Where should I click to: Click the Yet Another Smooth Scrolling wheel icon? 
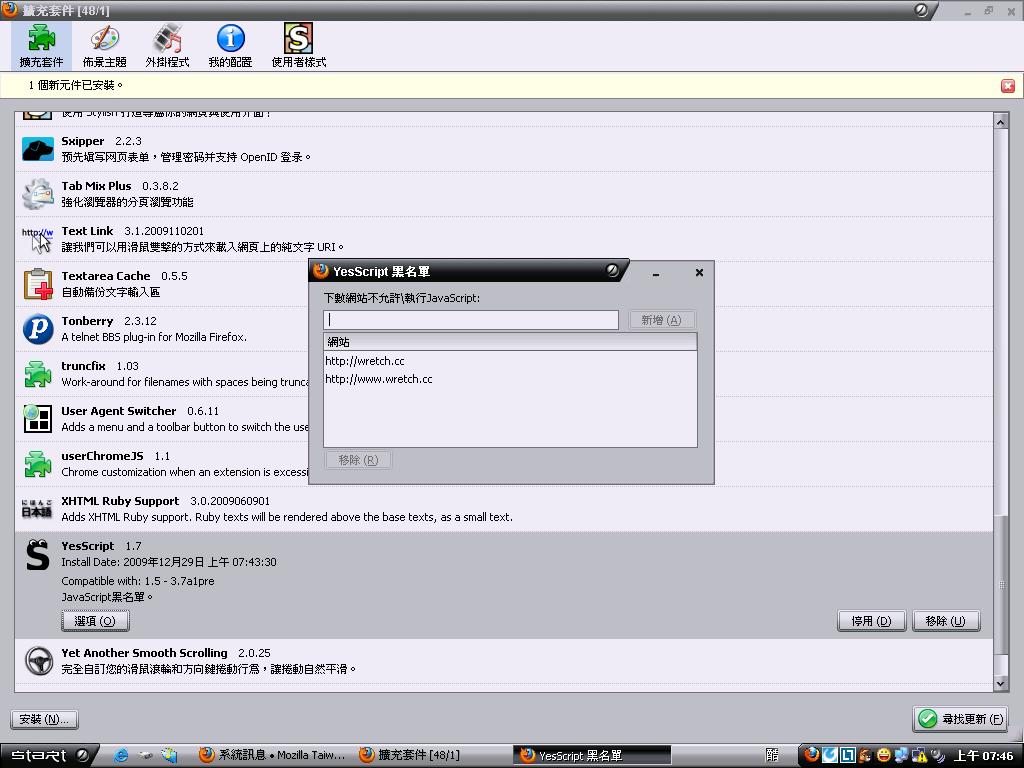pyautogui.click(x=39, y=660)
